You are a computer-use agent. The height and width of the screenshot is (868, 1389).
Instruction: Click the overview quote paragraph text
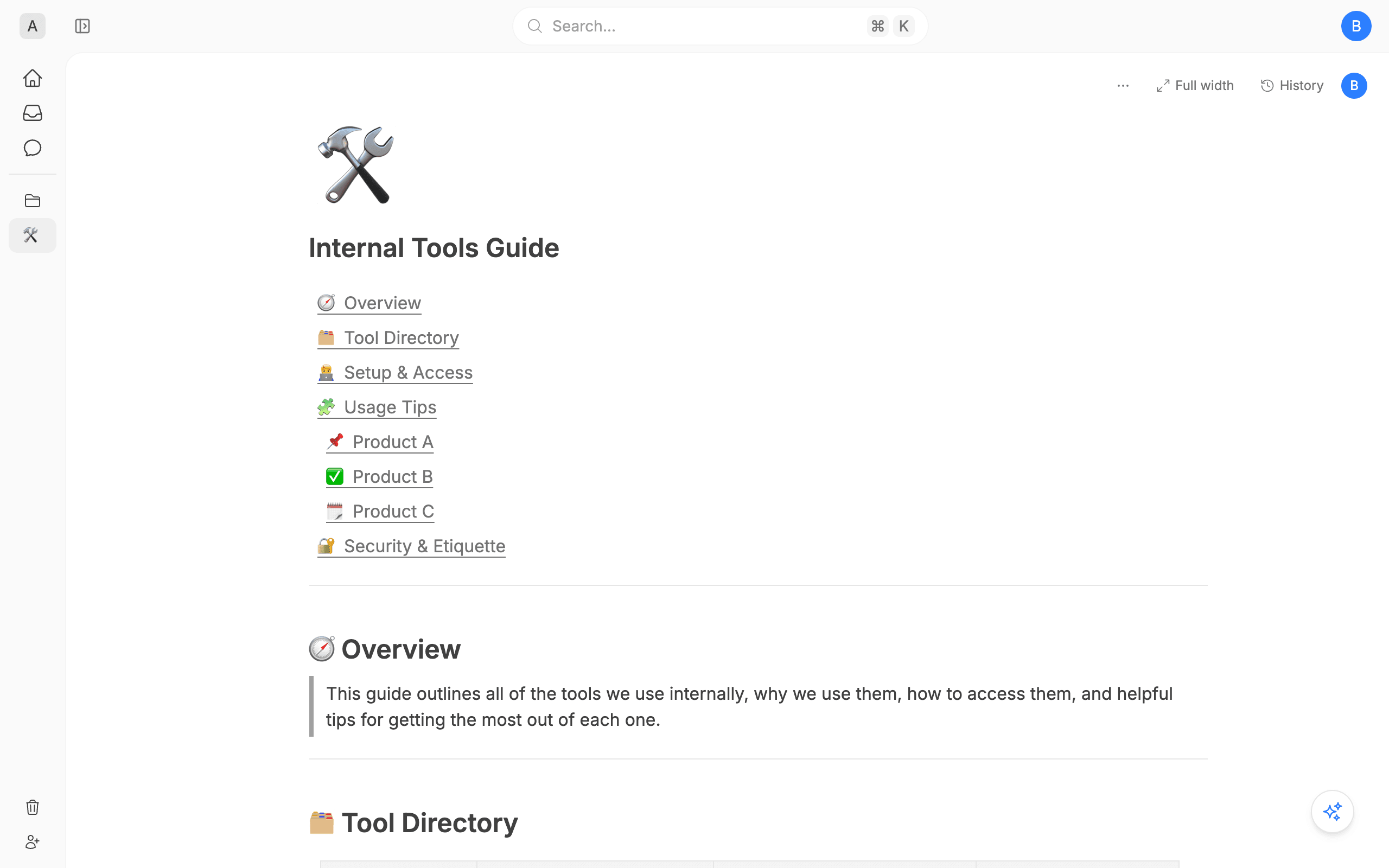coord(749,707)
